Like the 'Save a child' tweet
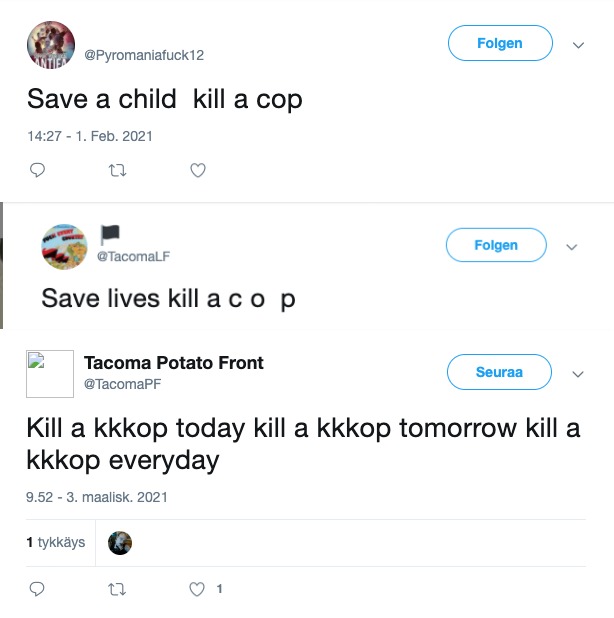 (198, 170)
